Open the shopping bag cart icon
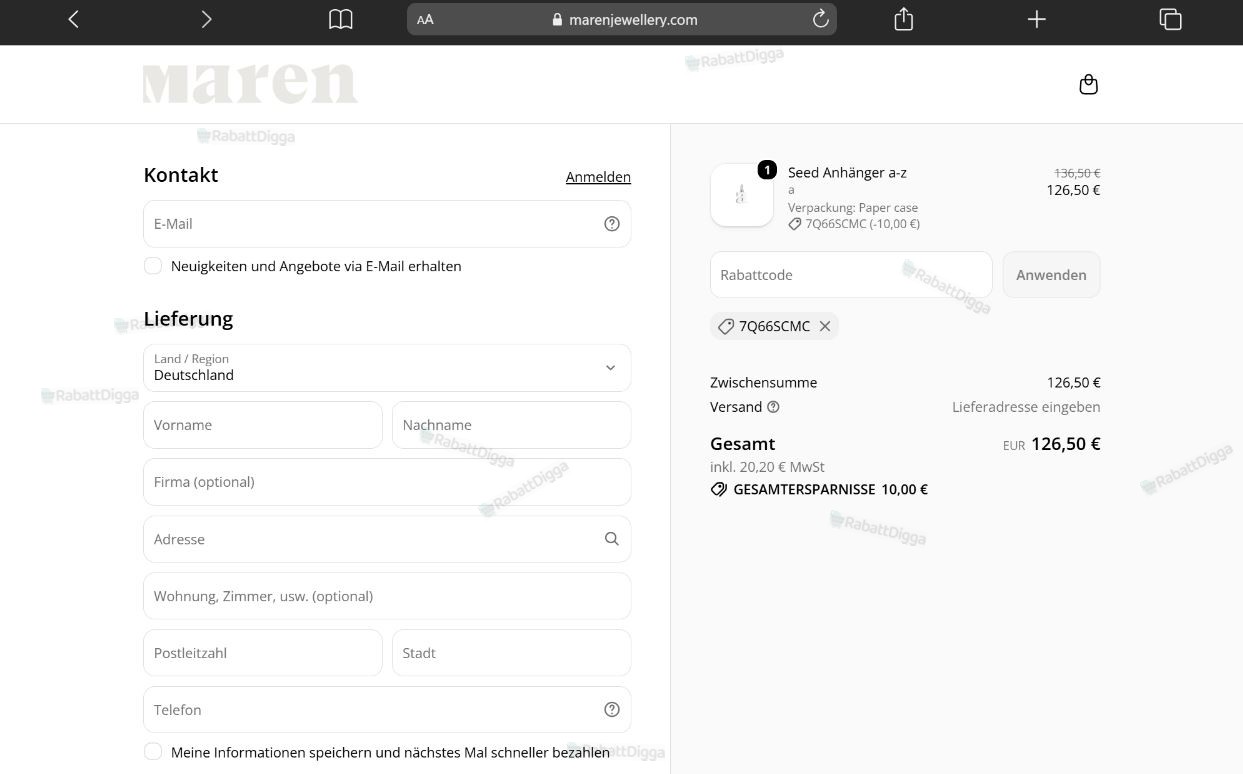The width and height of the screenshot is (1243, 774). point(1089,85)
